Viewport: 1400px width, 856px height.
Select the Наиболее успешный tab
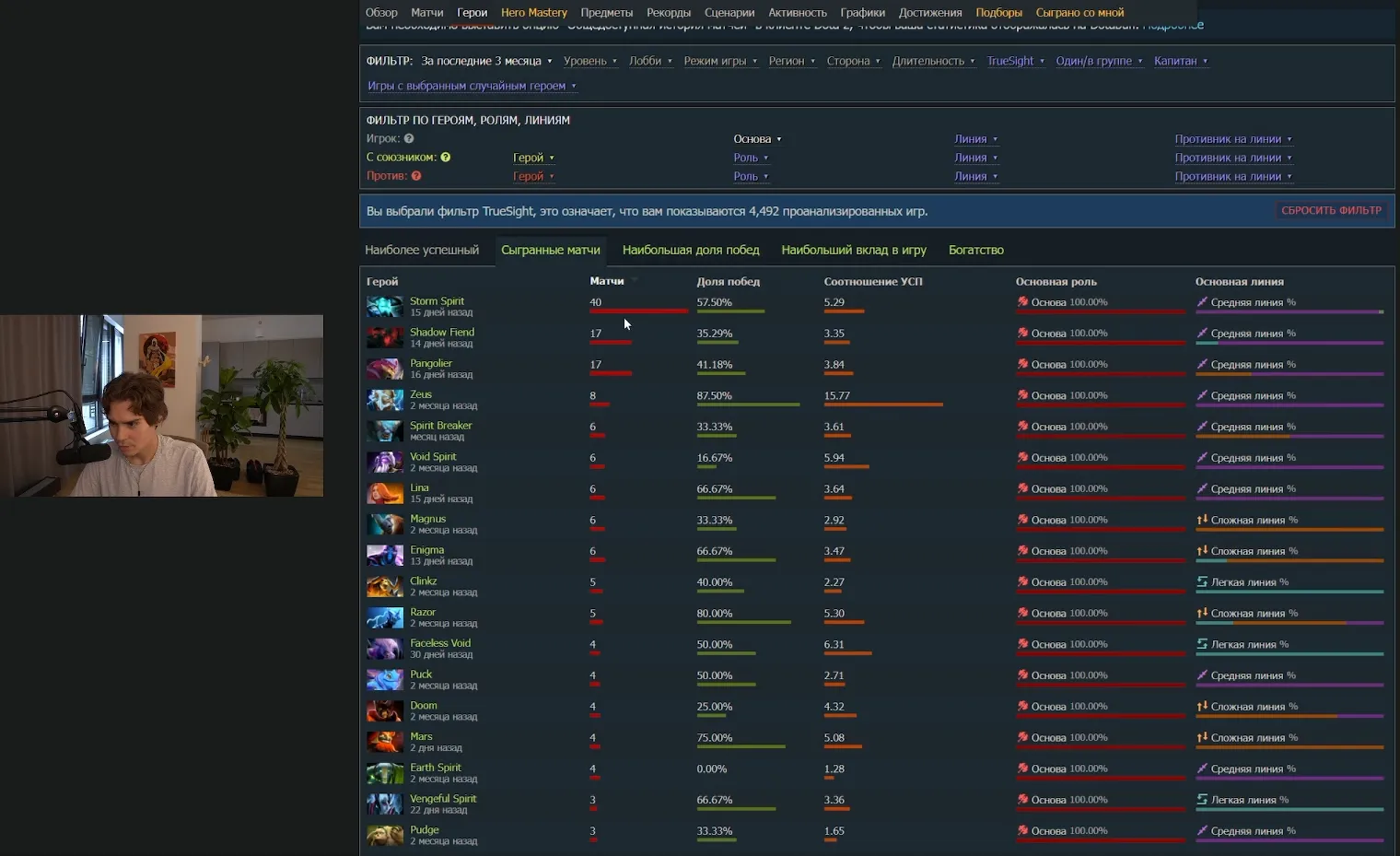[422, 250]
